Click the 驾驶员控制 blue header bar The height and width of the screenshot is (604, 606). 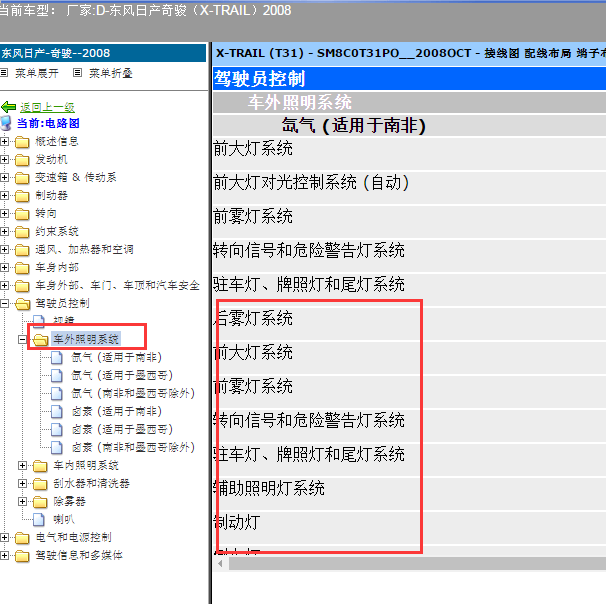(x=409, y=79)
